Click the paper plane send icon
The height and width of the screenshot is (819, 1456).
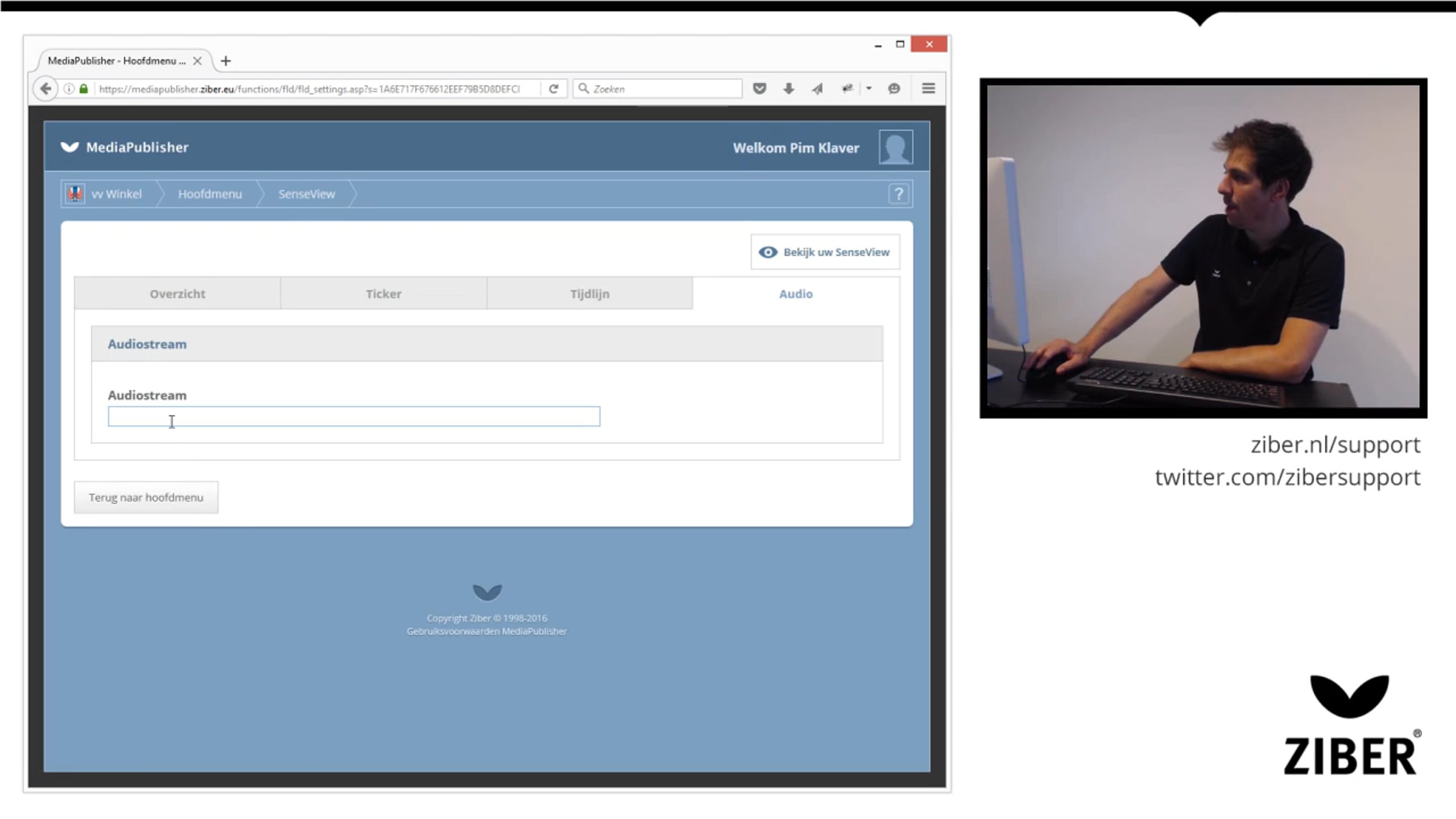(818, 89)
